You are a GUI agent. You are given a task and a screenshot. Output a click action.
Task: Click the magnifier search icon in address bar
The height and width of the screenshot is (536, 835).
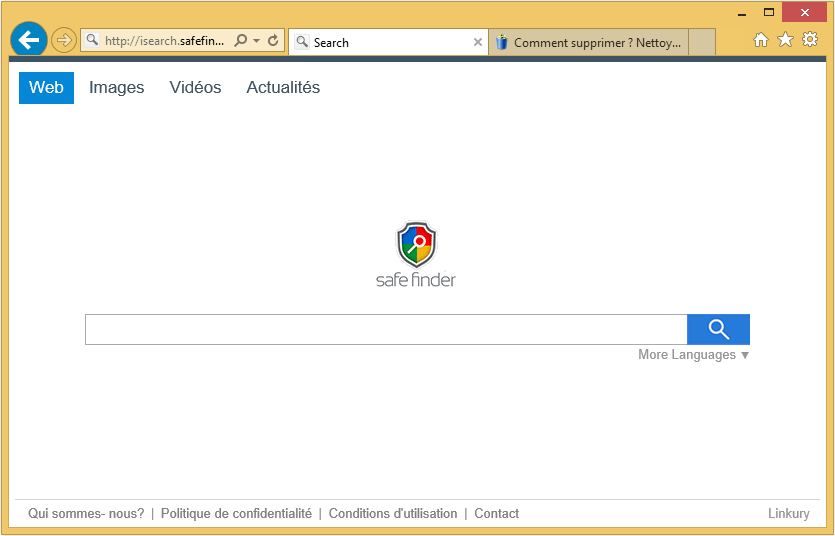(x=240, y=41)
